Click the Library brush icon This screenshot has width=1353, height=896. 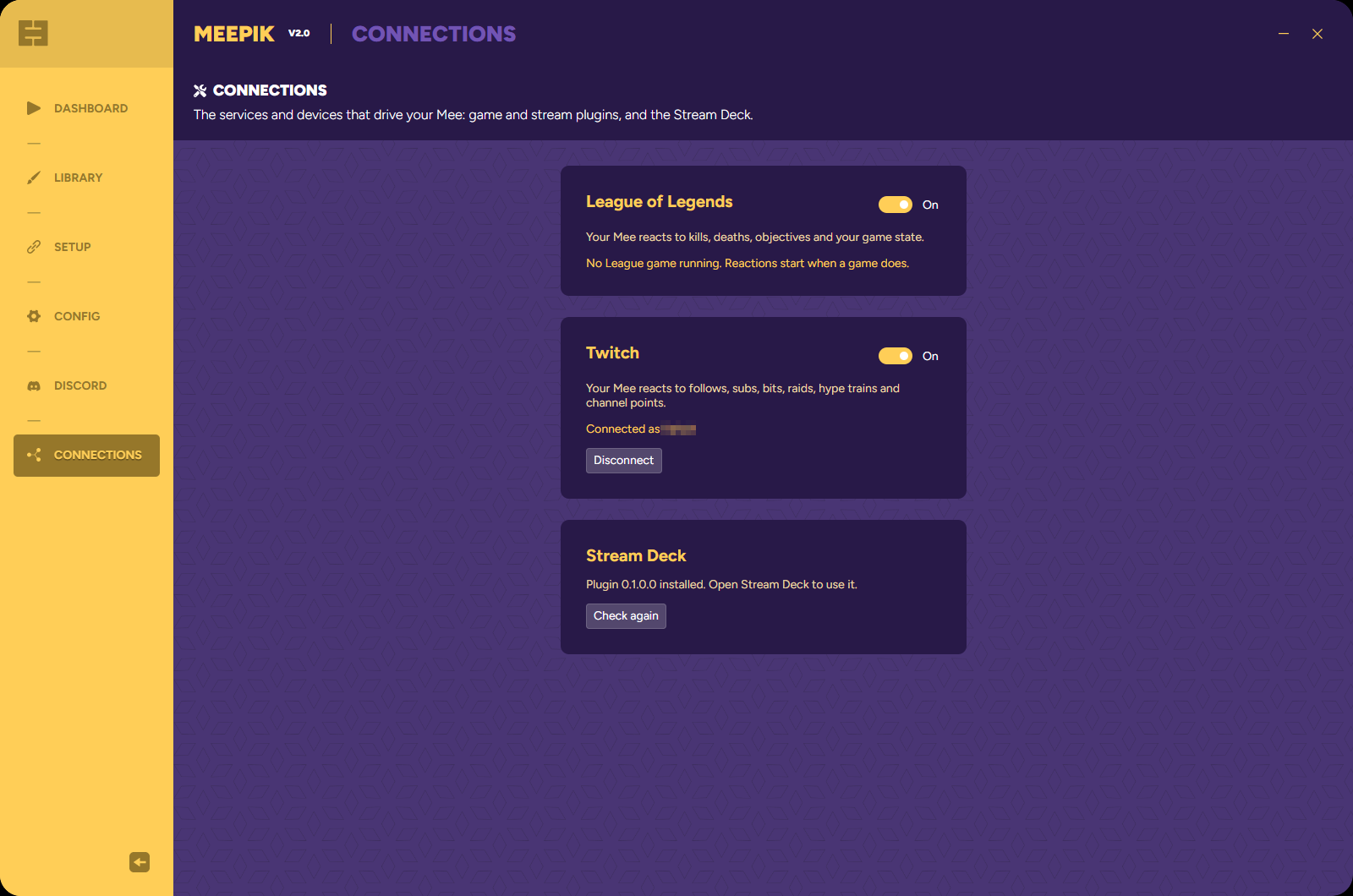(x=34, y=178)
